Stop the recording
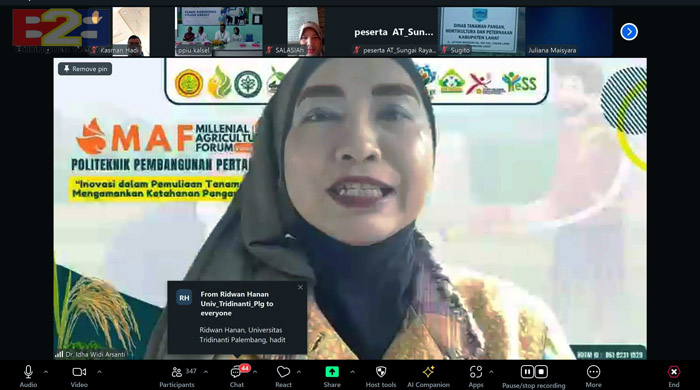 (541, 372)
